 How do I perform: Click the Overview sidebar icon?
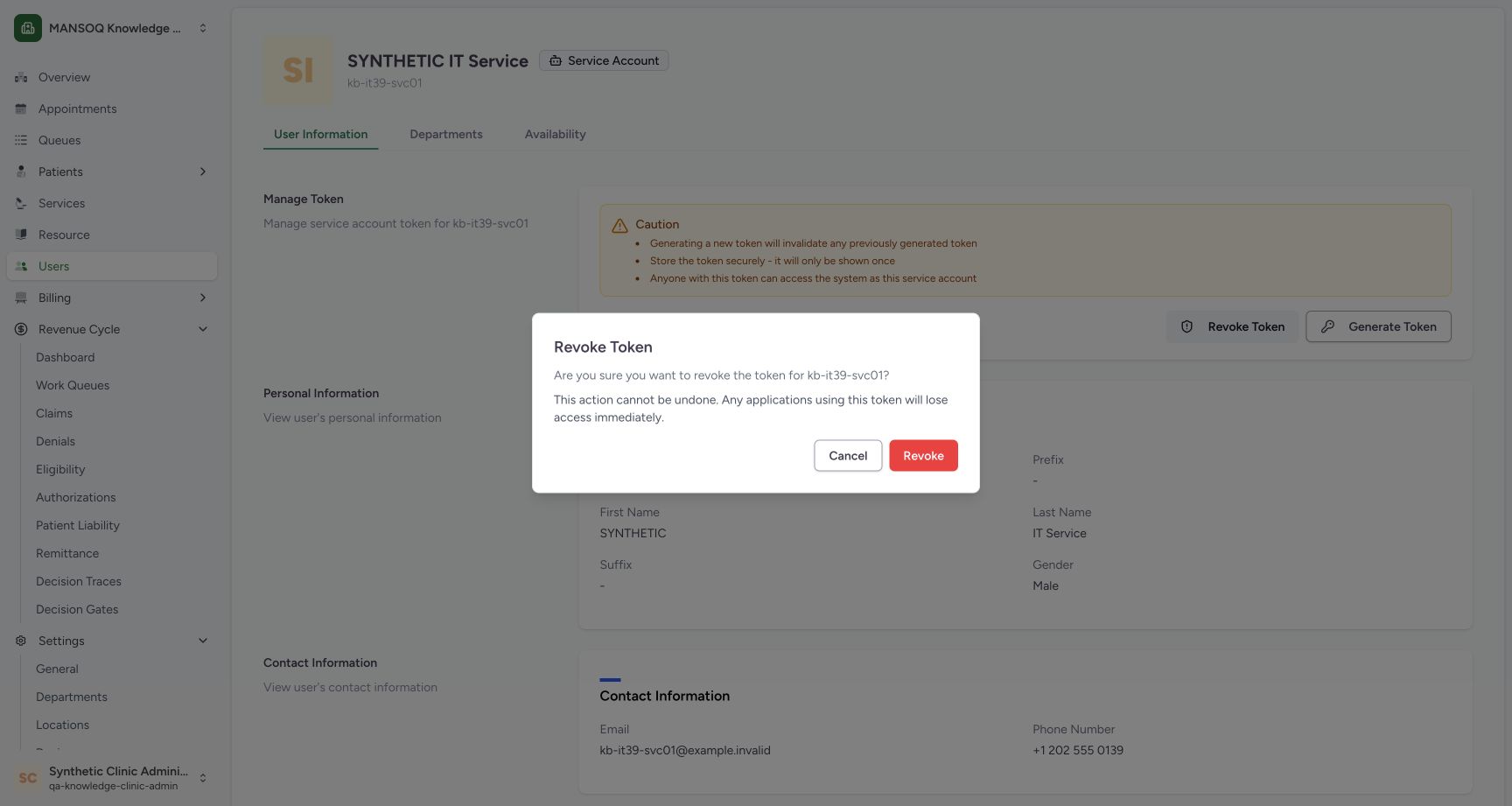[x=21, y=77]
